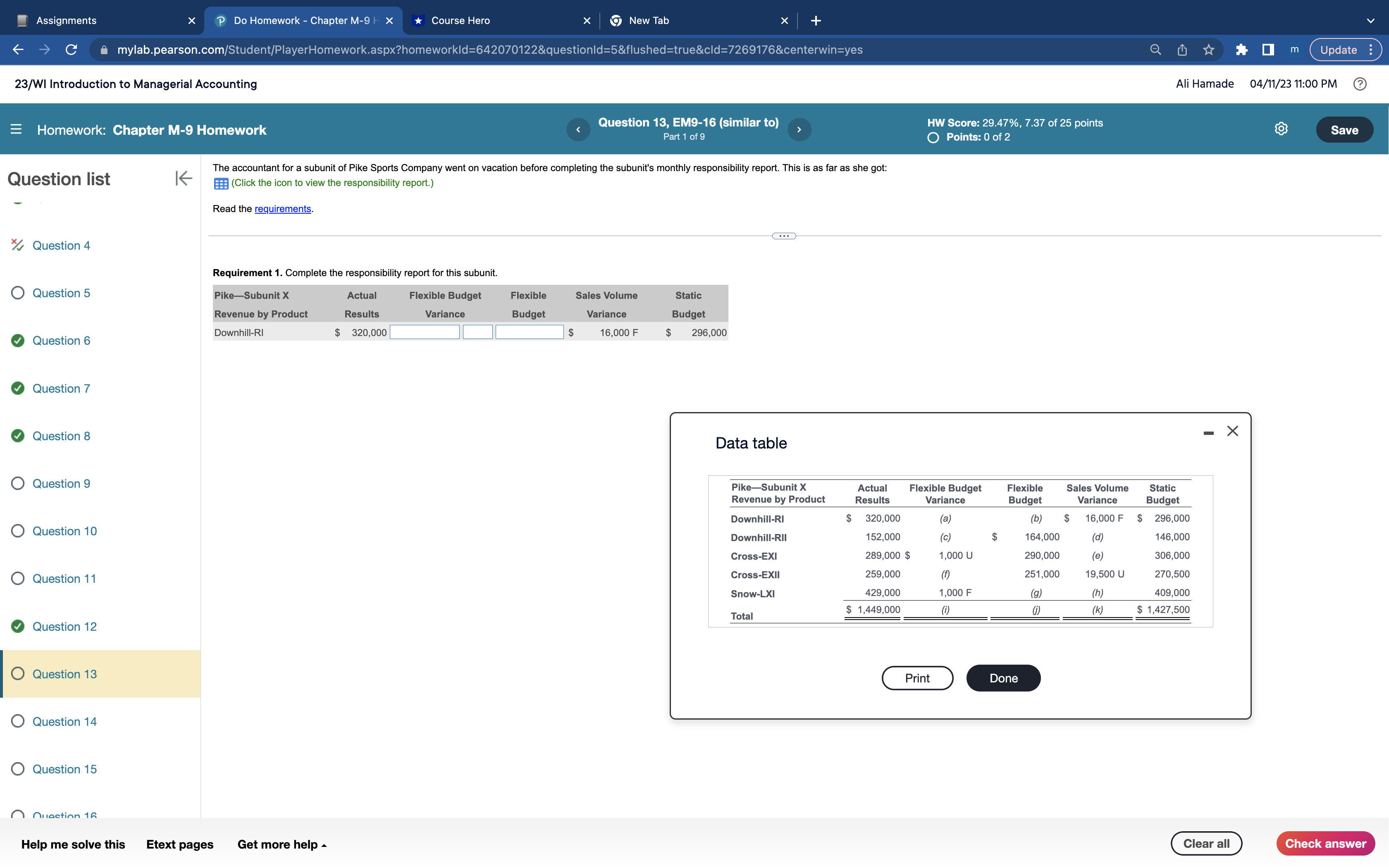Expand the Get more help menu
This screenshot has height=868, width=1389.
tap(282, 844)
